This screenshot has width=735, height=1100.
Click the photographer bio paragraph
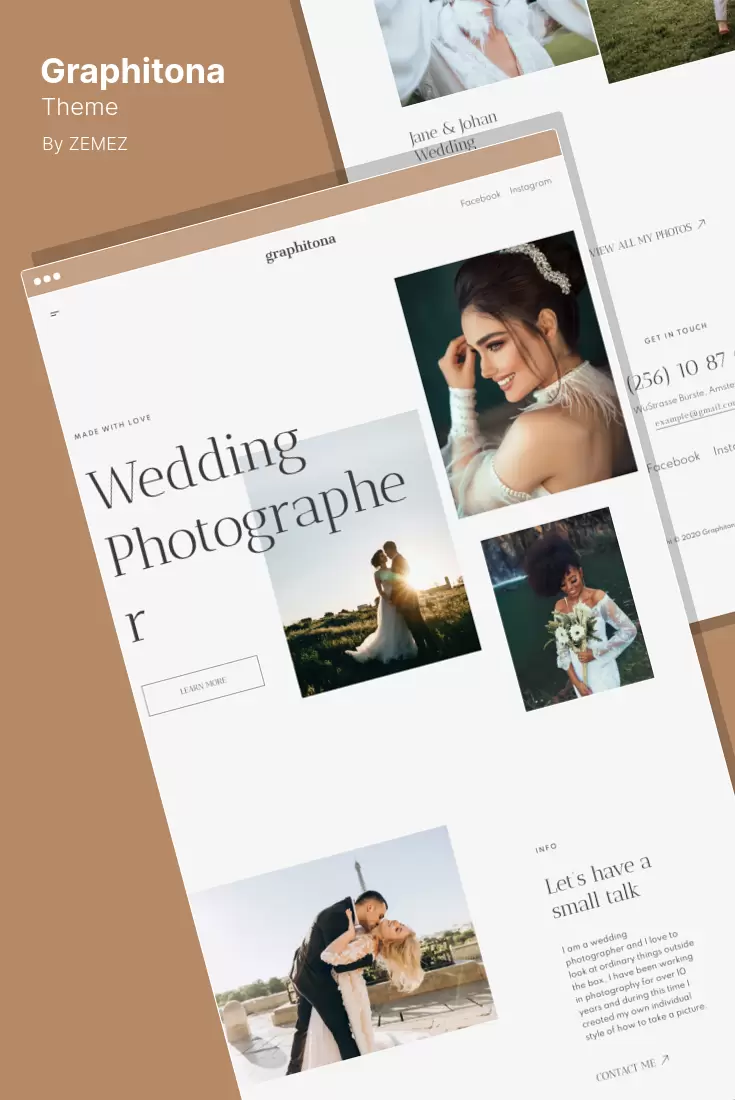tap(633, 985)
